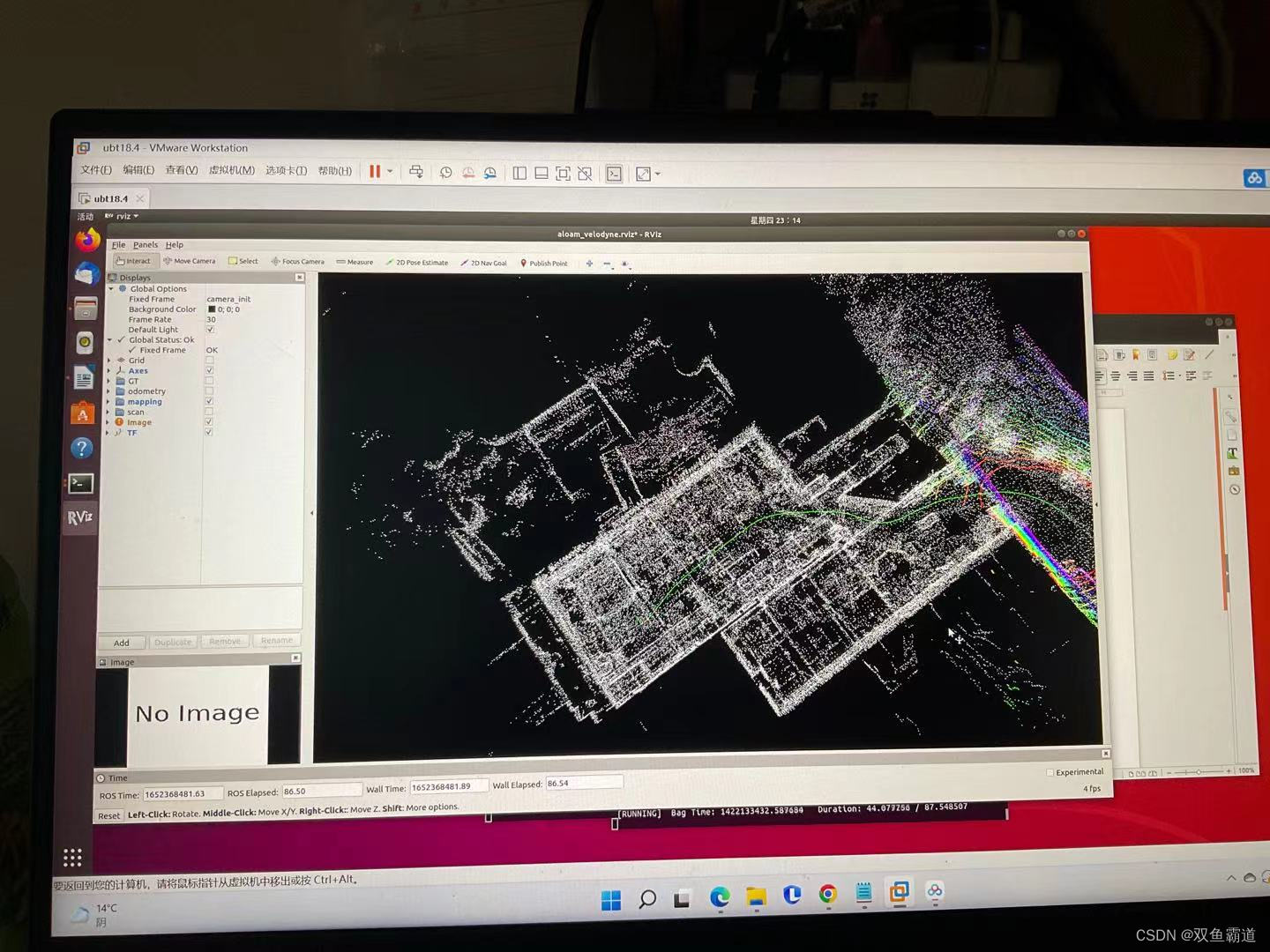Open the RViz Panels menu

coord(146,245)
